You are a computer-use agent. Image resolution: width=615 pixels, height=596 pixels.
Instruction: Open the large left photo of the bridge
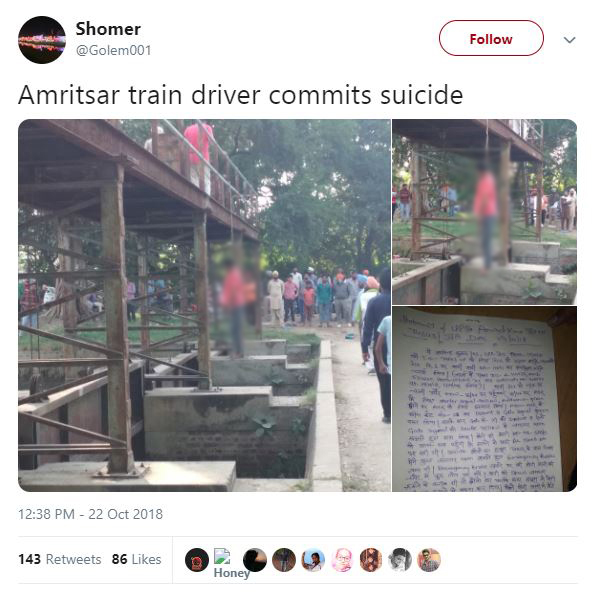pos(204,305)
